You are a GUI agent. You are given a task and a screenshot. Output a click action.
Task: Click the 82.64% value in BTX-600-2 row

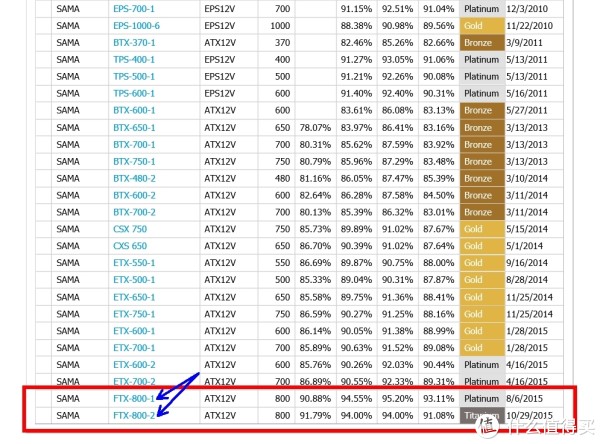pyautogui.click(x=315, y=195)
